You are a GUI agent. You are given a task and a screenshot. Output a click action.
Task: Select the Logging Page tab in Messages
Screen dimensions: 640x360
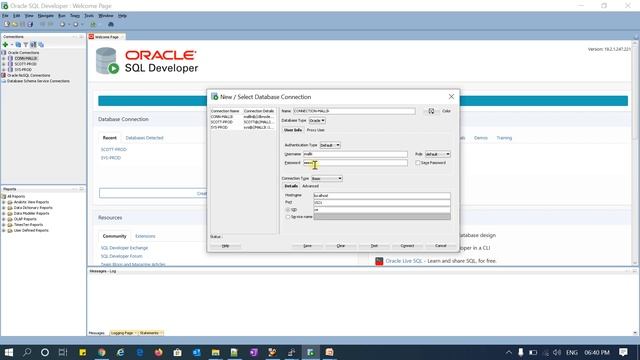[x=123, y=333]
